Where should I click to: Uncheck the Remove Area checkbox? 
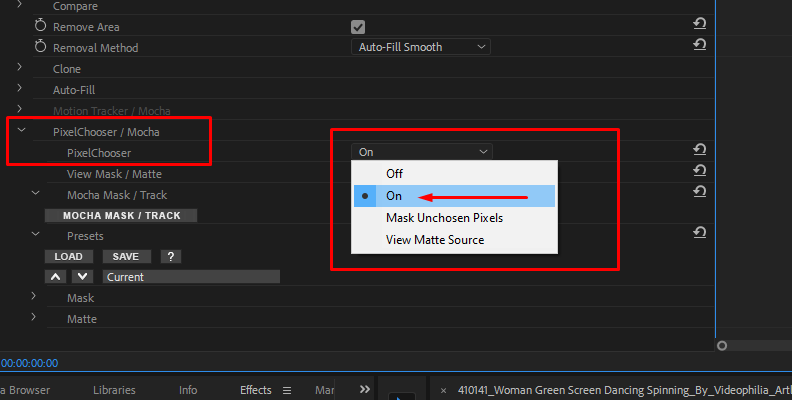click(x=358, y=27)
